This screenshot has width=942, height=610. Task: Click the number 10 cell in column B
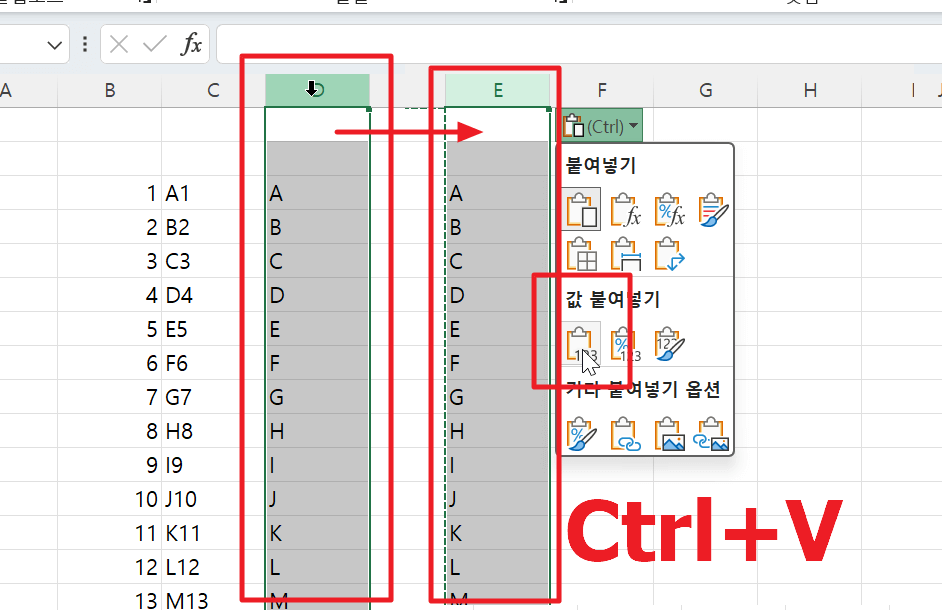(109, 499)
